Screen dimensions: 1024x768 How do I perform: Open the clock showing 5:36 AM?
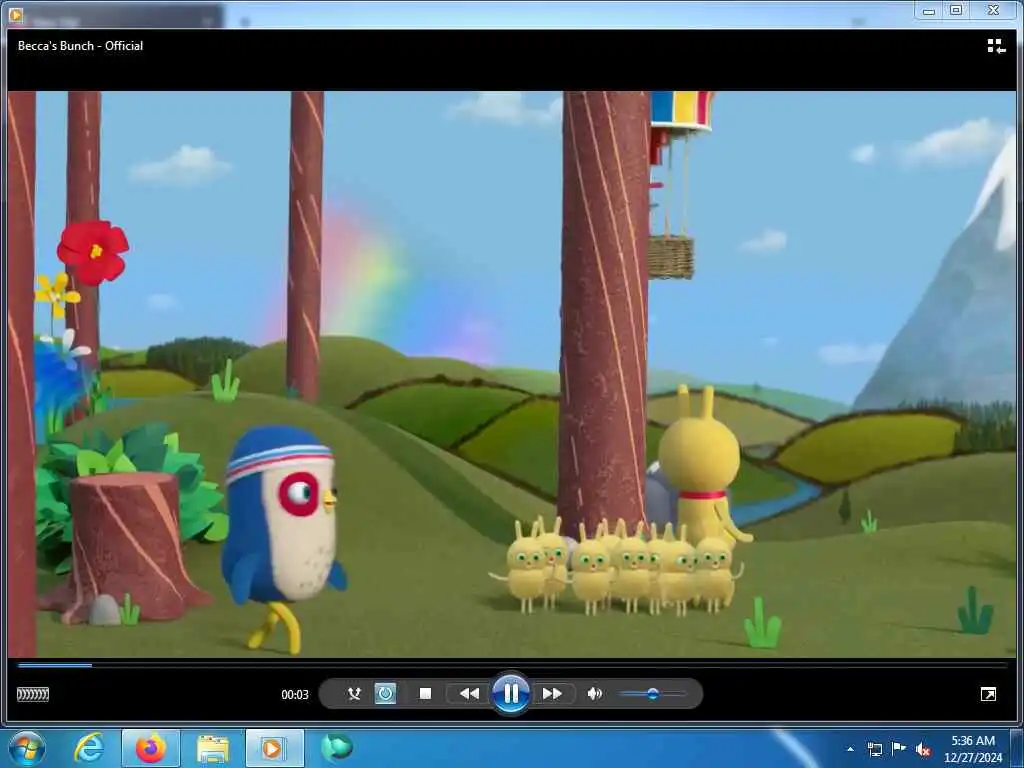pos(973,749)
